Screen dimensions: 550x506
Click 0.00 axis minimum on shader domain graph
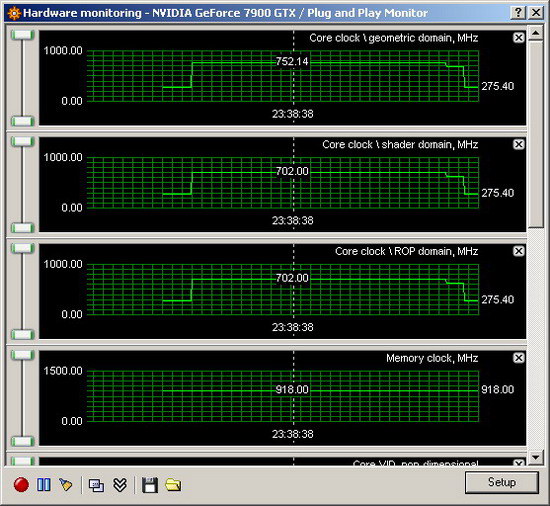[x=72, y=208]
